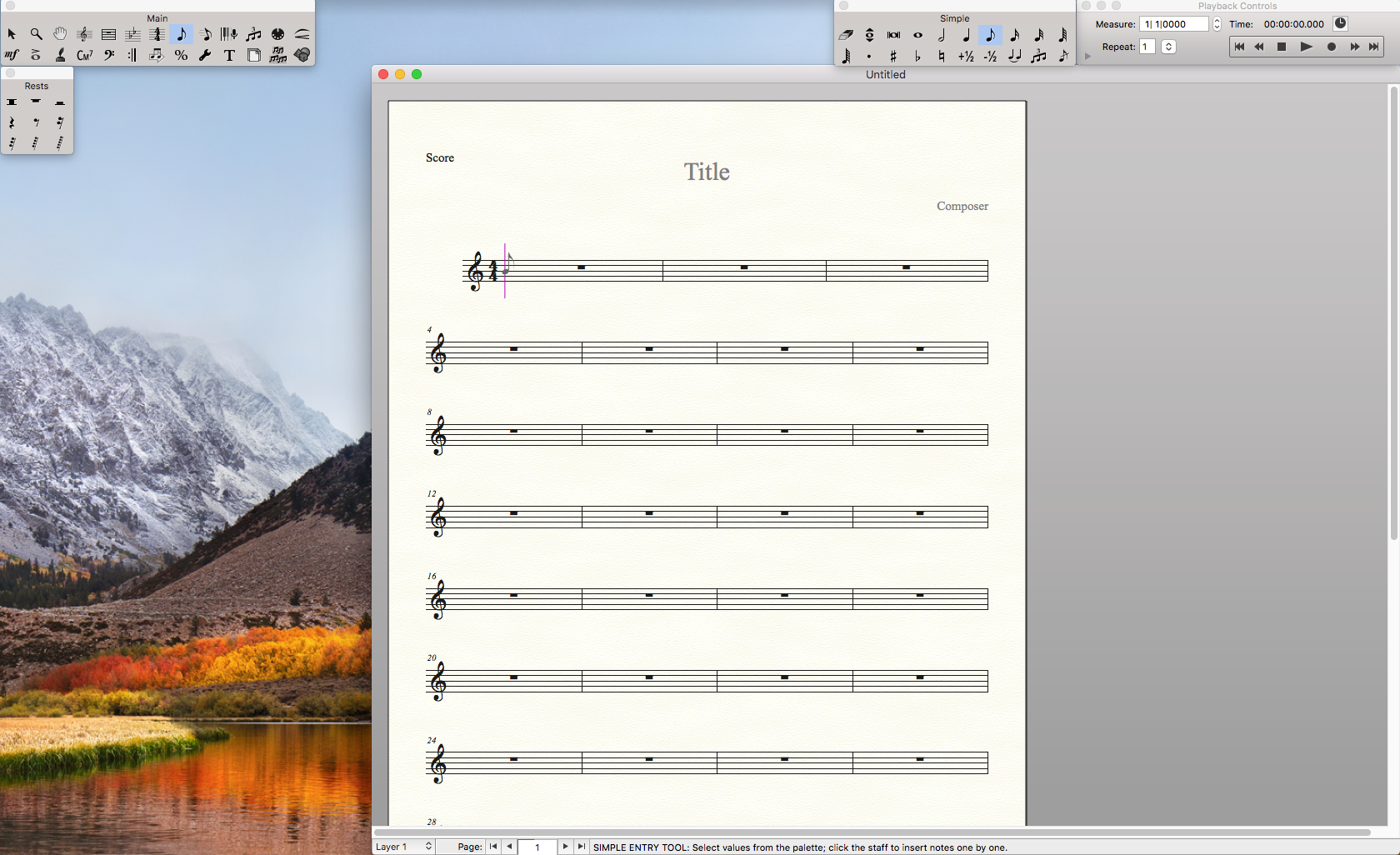The height and width of the screenshot is (855, 1400).
Task: Toggle the sharp accidental in Simple palette
Action: pyautogui.click(x=893, y=57)
